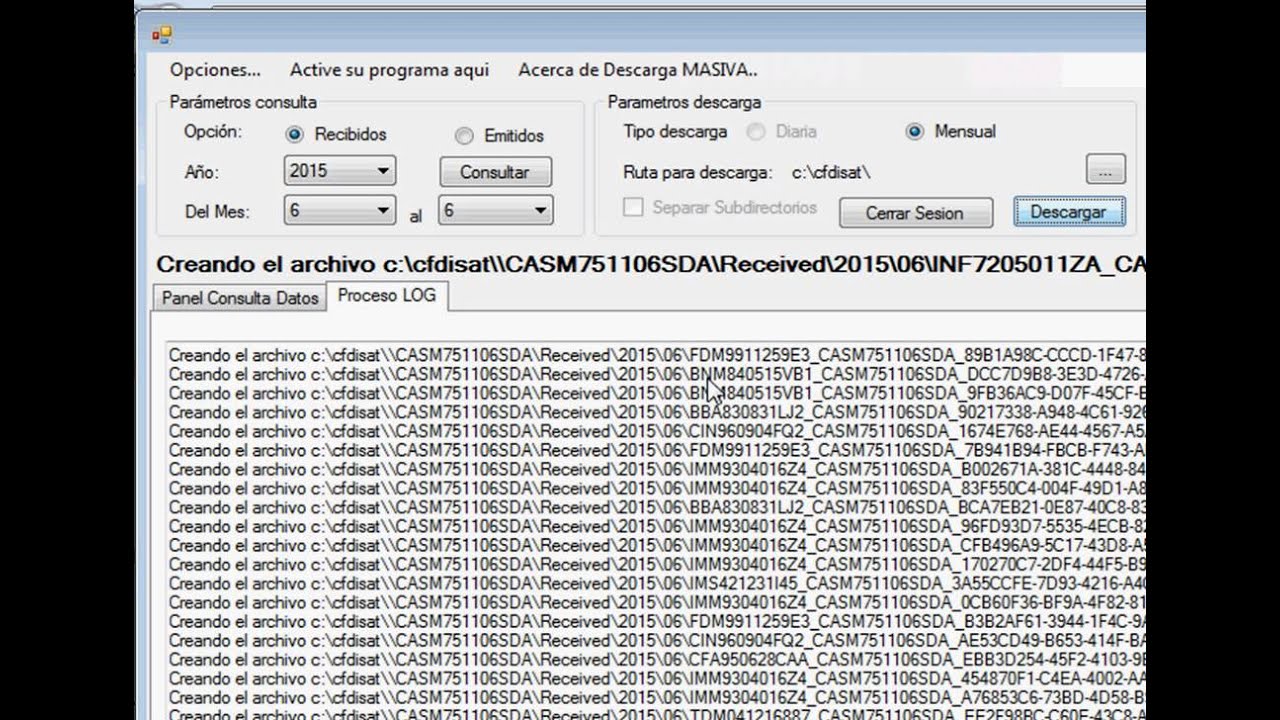The image size is (1280, 720).
Task: Select log line containing AE53CD49-B653-414F
Action: [657, 640]
